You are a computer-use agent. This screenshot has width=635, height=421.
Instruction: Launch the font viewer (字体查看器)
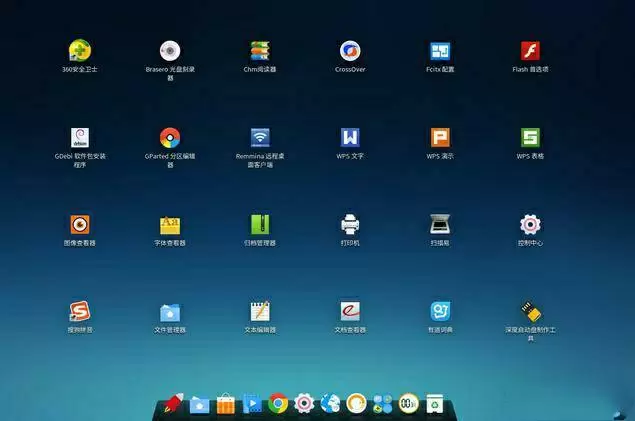tap(170, 225)
